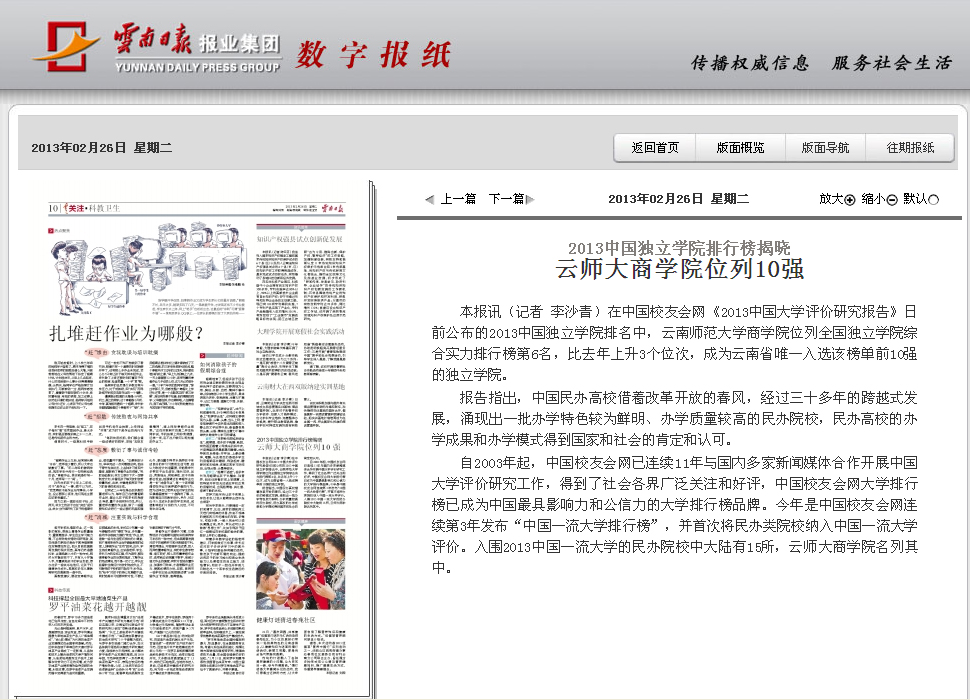Go to previous article via 上一篇
This screenshot has height=700, width=970.
458,199
